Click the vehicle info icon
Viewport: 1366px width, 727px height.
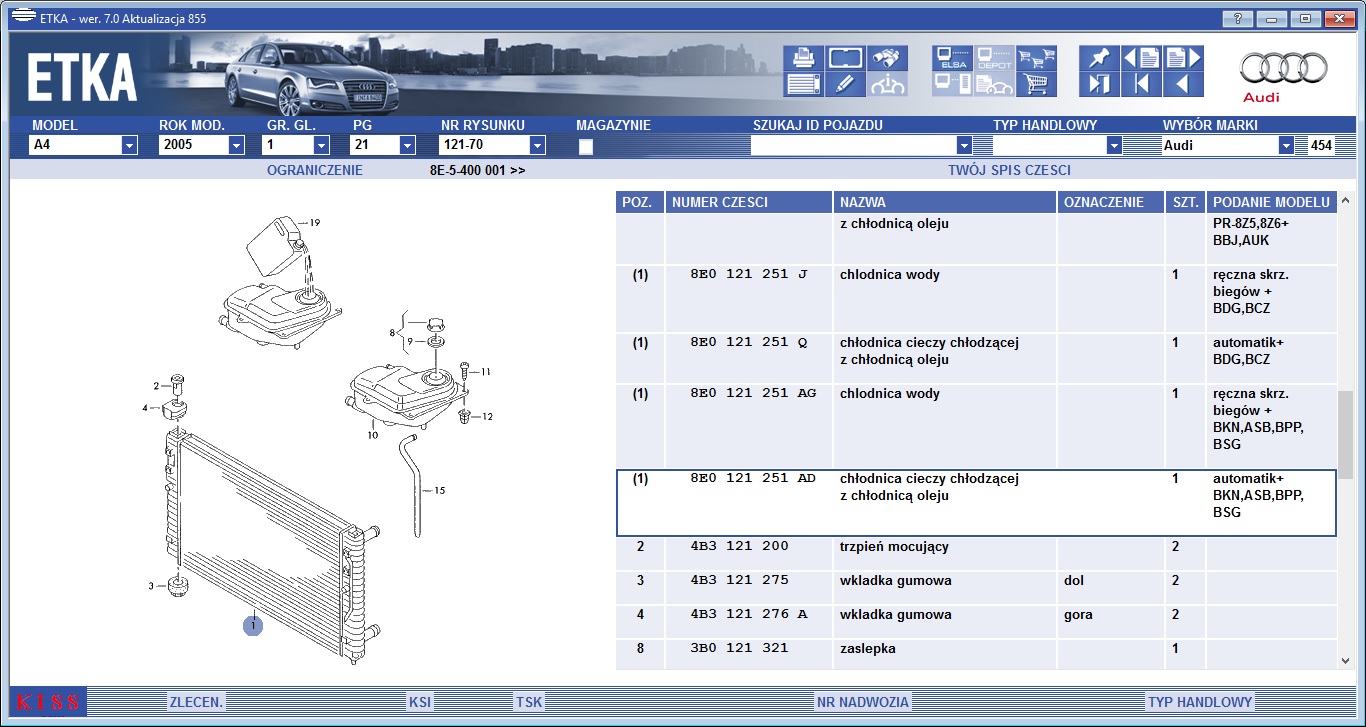coord(887,84)
